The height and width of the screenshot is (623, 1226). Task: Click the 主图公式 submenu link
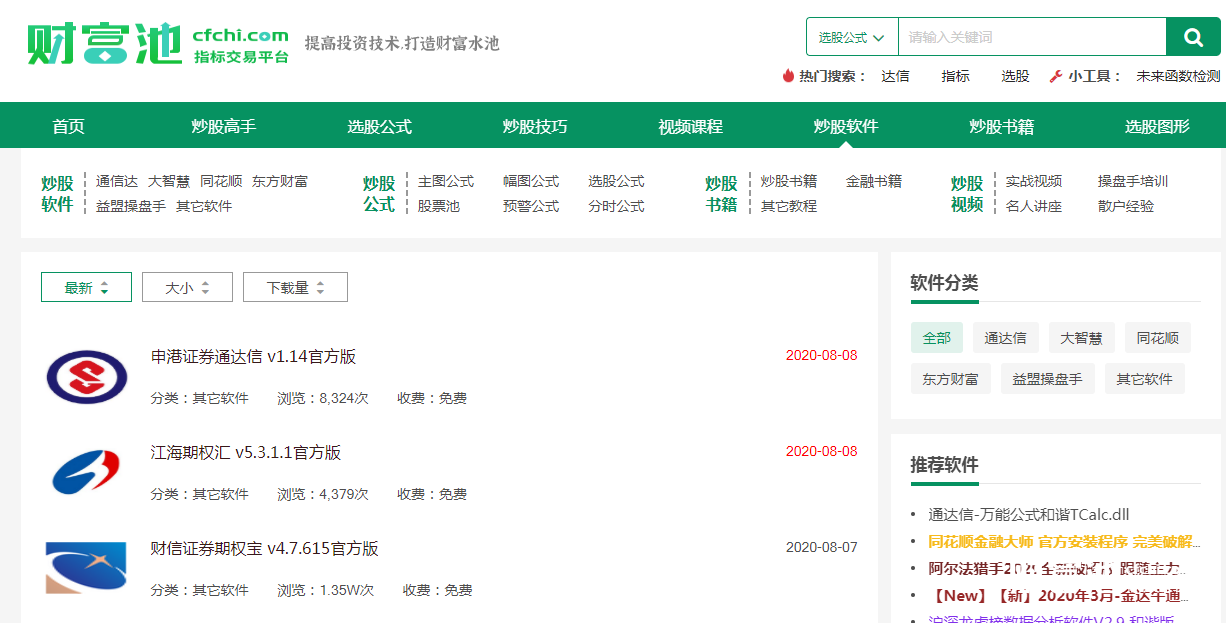click(x=446, y=182)
